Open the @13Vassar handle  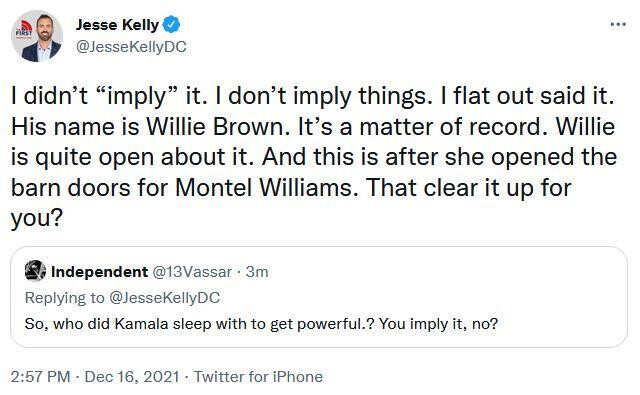coord(192,272)
